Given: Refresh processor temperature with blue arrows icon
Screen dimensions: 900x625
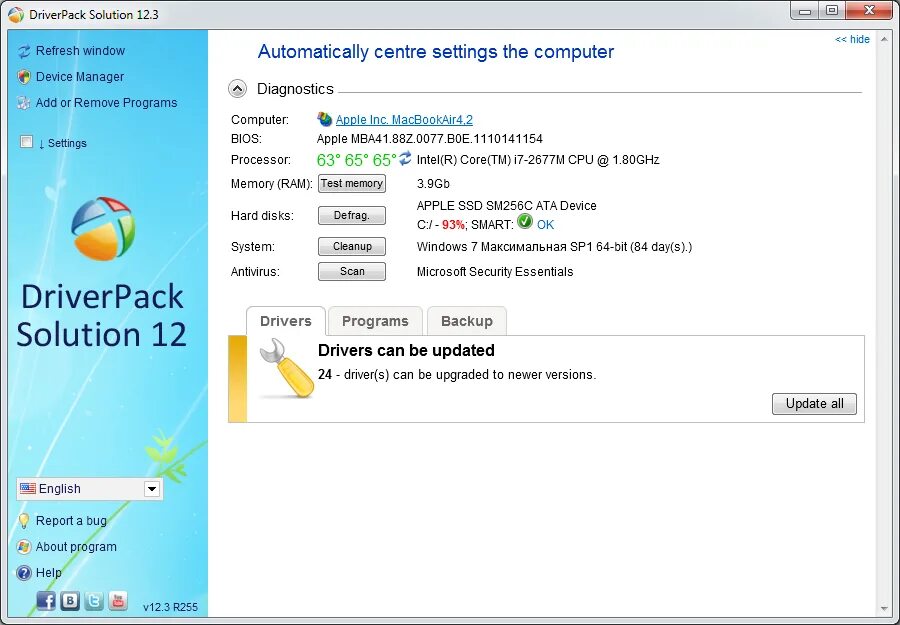Looking at the screenshot, I should 405,158.
